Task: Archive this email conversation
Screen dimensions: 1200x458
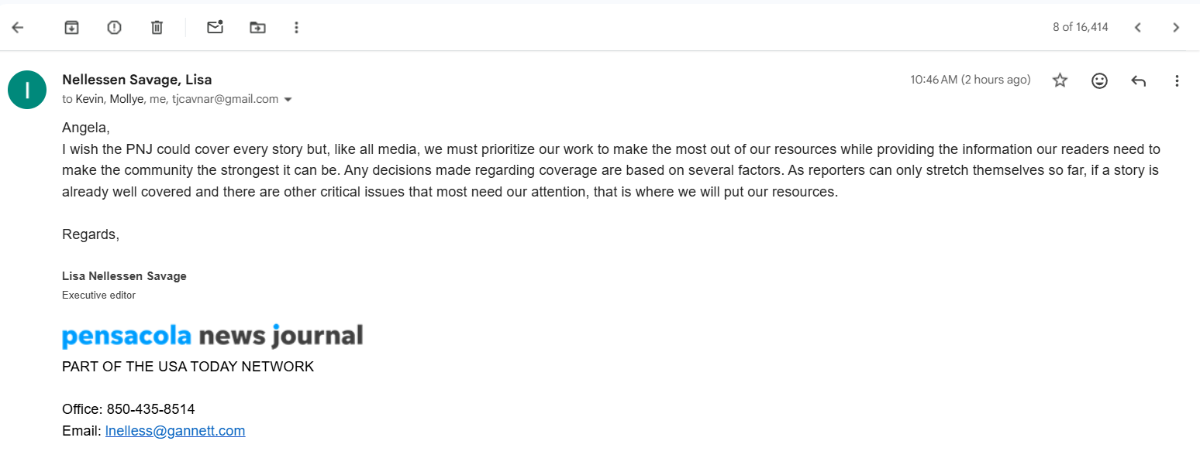Action: tap(71, 27)
